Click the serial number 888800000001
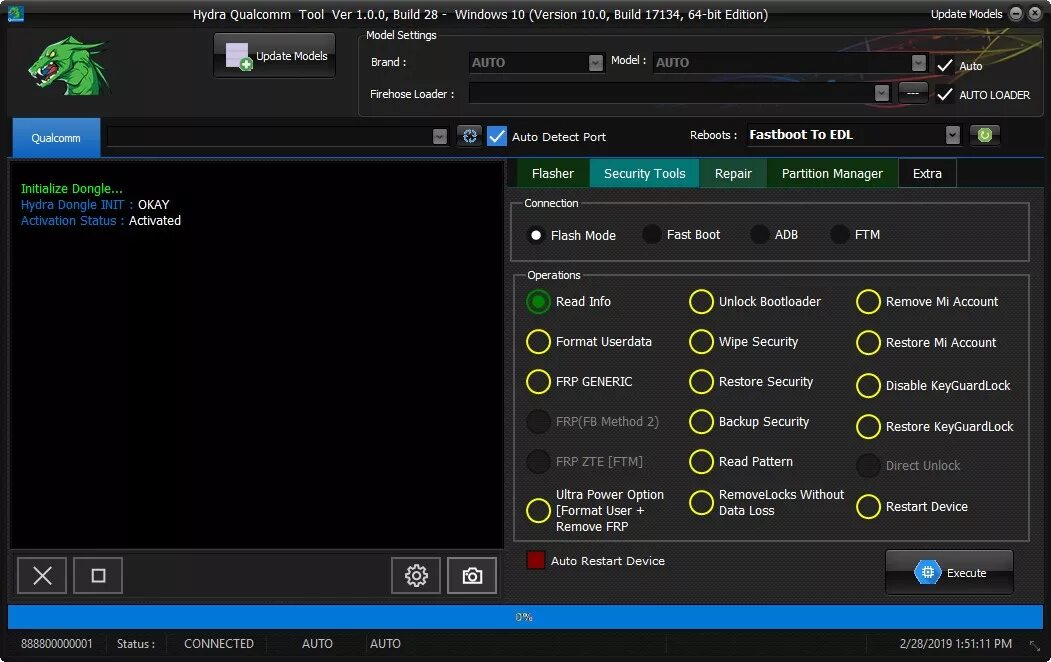Image resolution: width=1051 pixels, height=662 pixels. pos(57,644)
